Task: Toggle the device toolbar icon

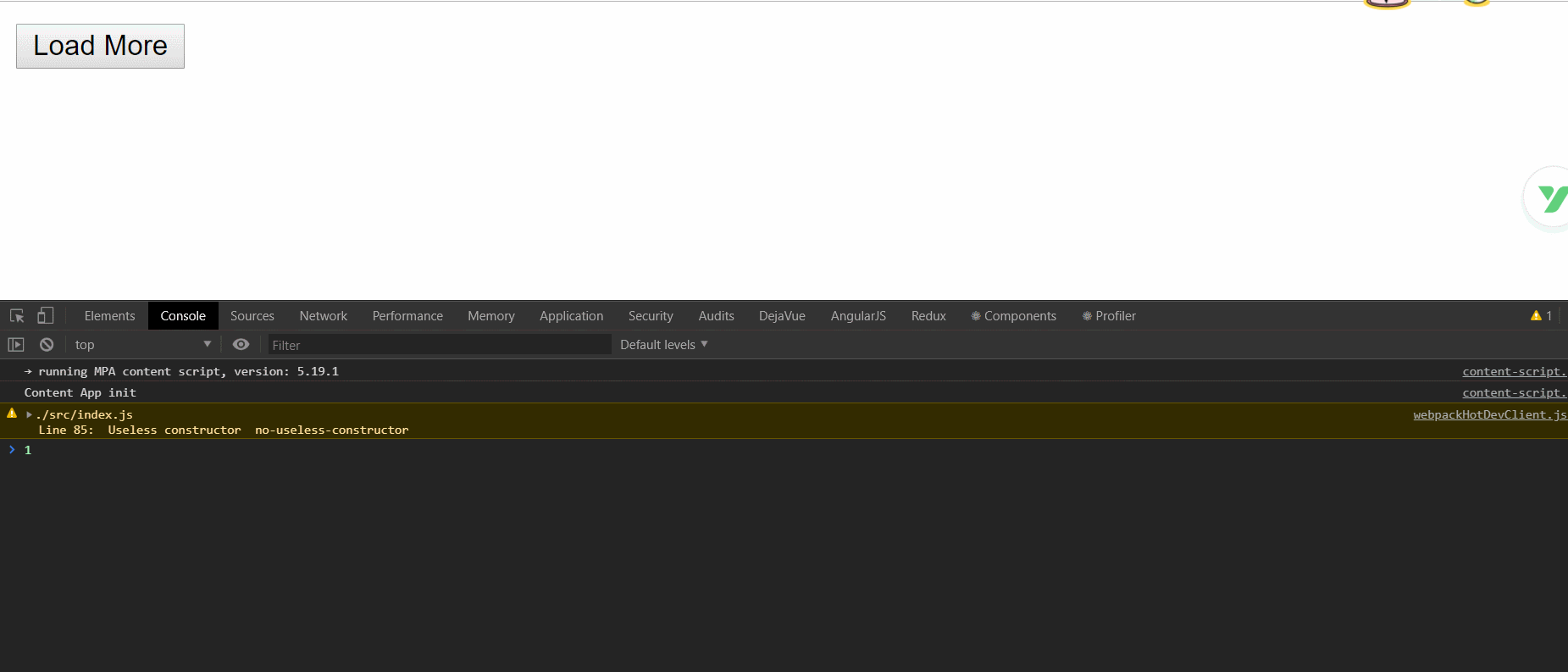Action: (46, 316)
